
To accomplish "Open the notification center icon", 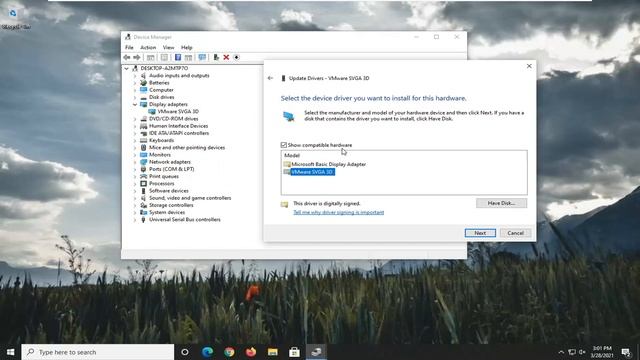I will click(626, 352).
